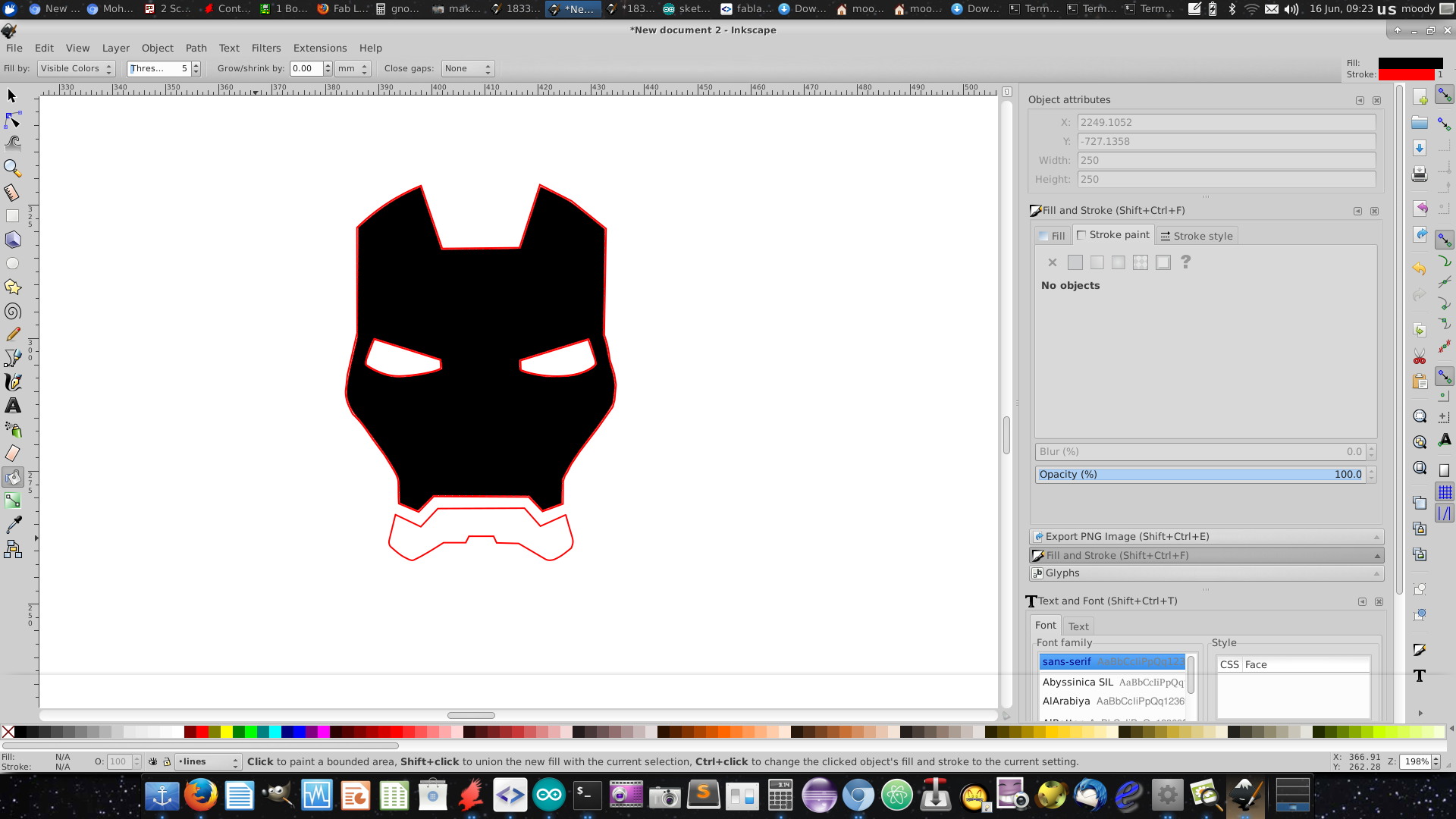
Task: Switch to the Text tab
Action: [x=1078, y=626]
